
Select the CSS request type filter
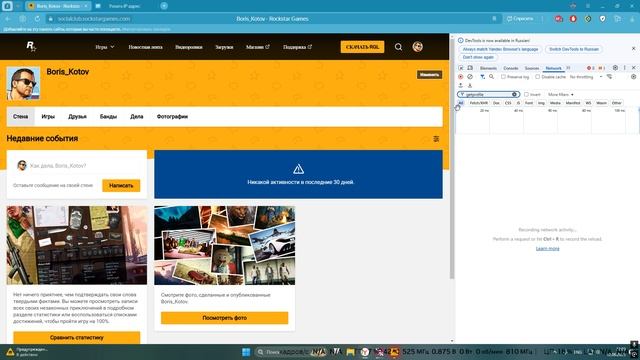[x=508, y=103]
